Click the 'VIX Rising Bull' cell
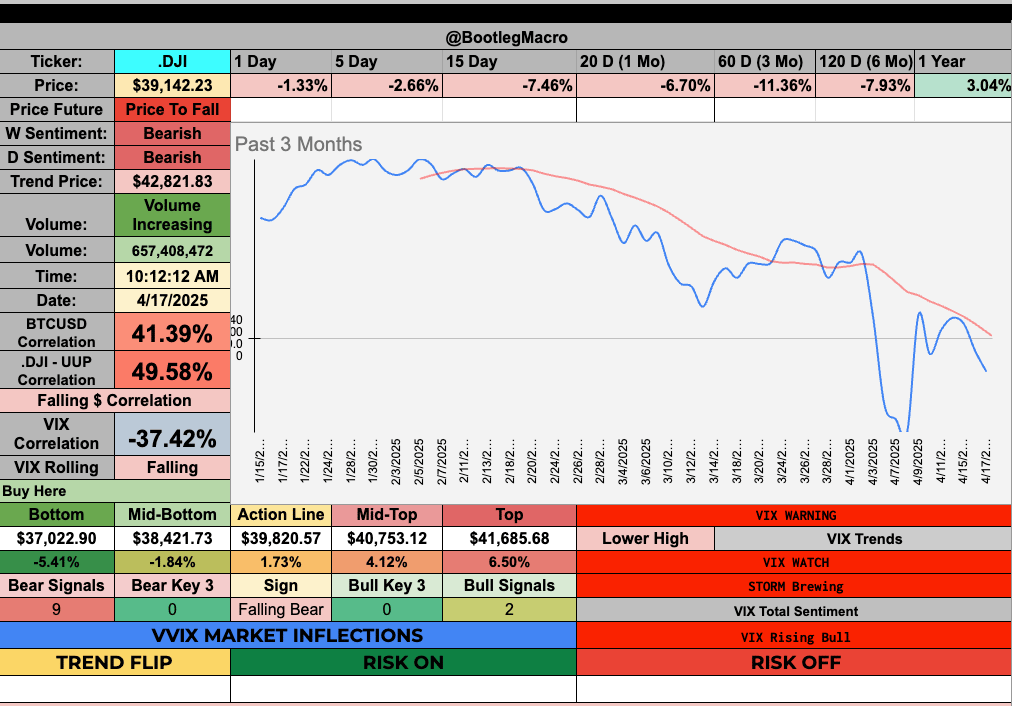 tap(794, 637)
